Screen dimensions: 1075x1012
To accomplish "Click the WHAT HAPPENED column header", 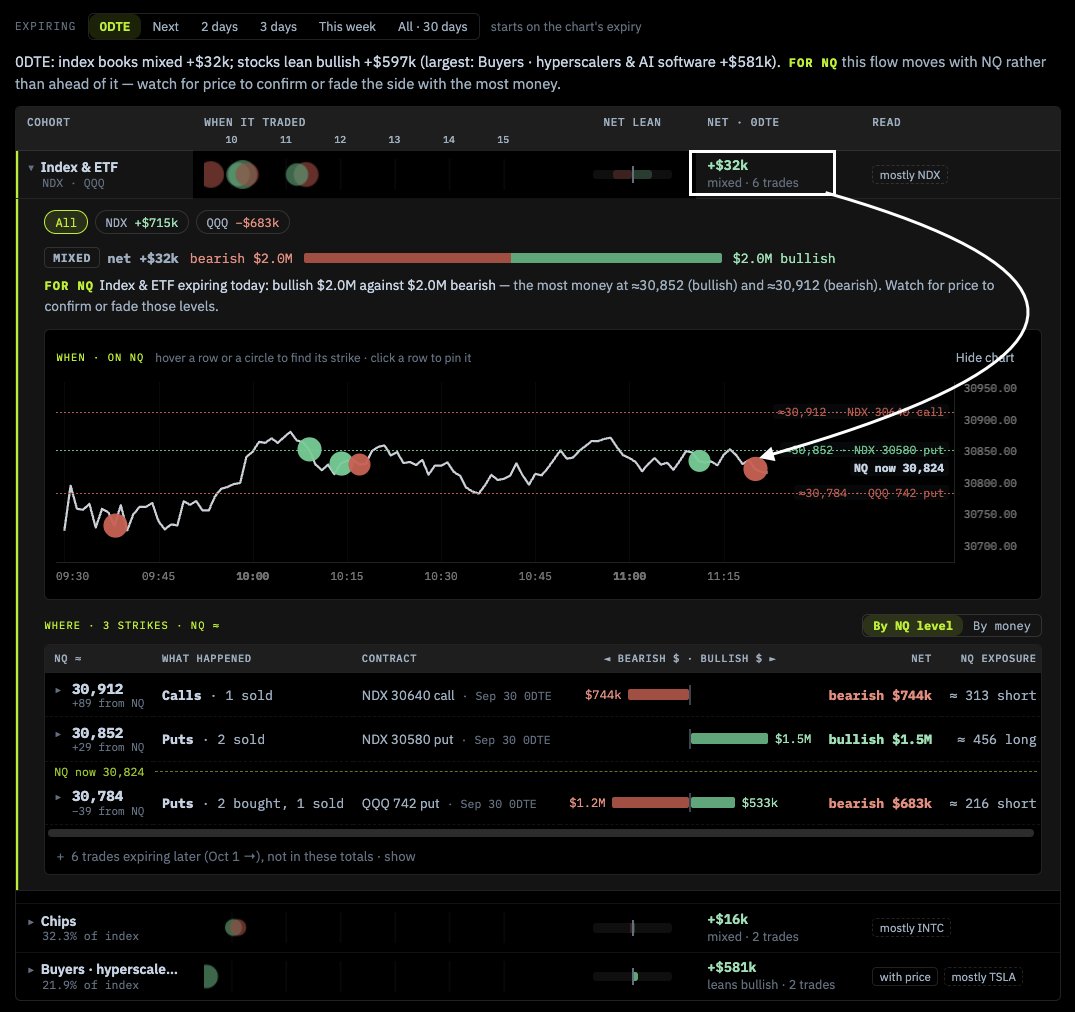I will (206, 658).
